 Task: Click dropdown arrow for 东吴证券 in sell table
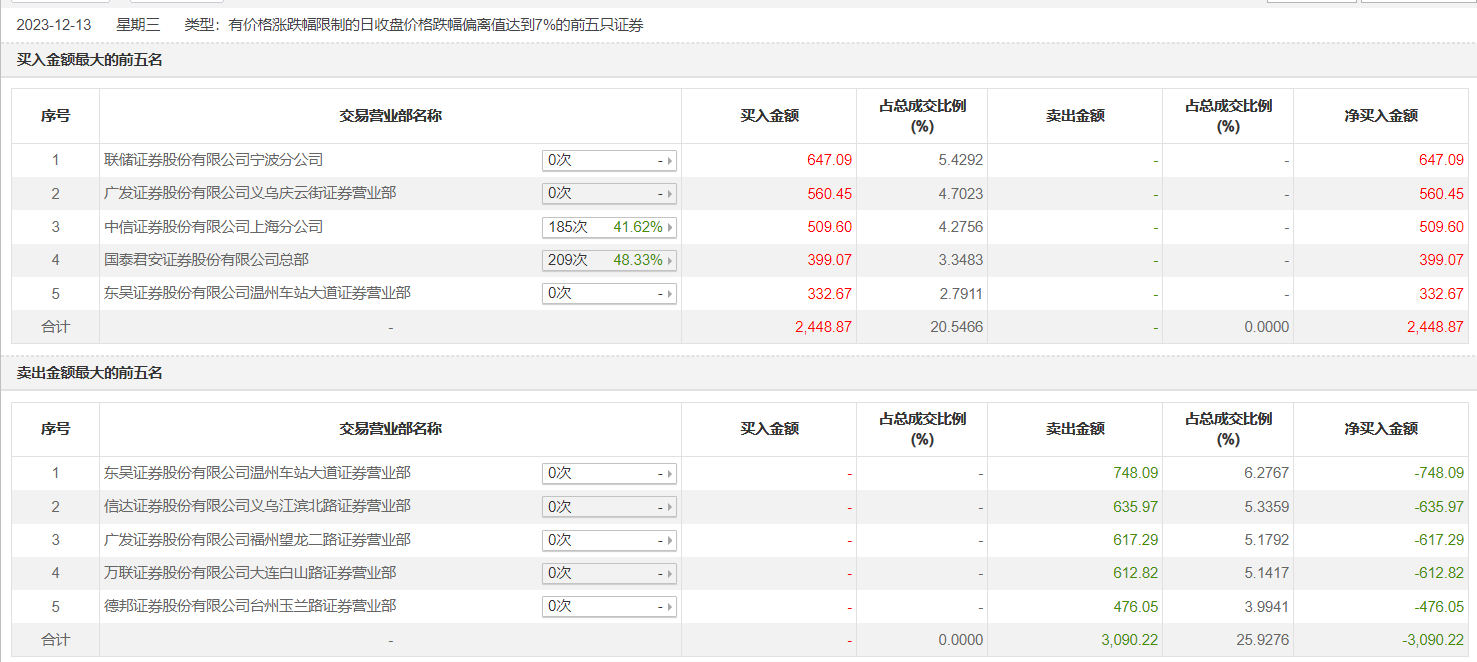pos(669,473)
